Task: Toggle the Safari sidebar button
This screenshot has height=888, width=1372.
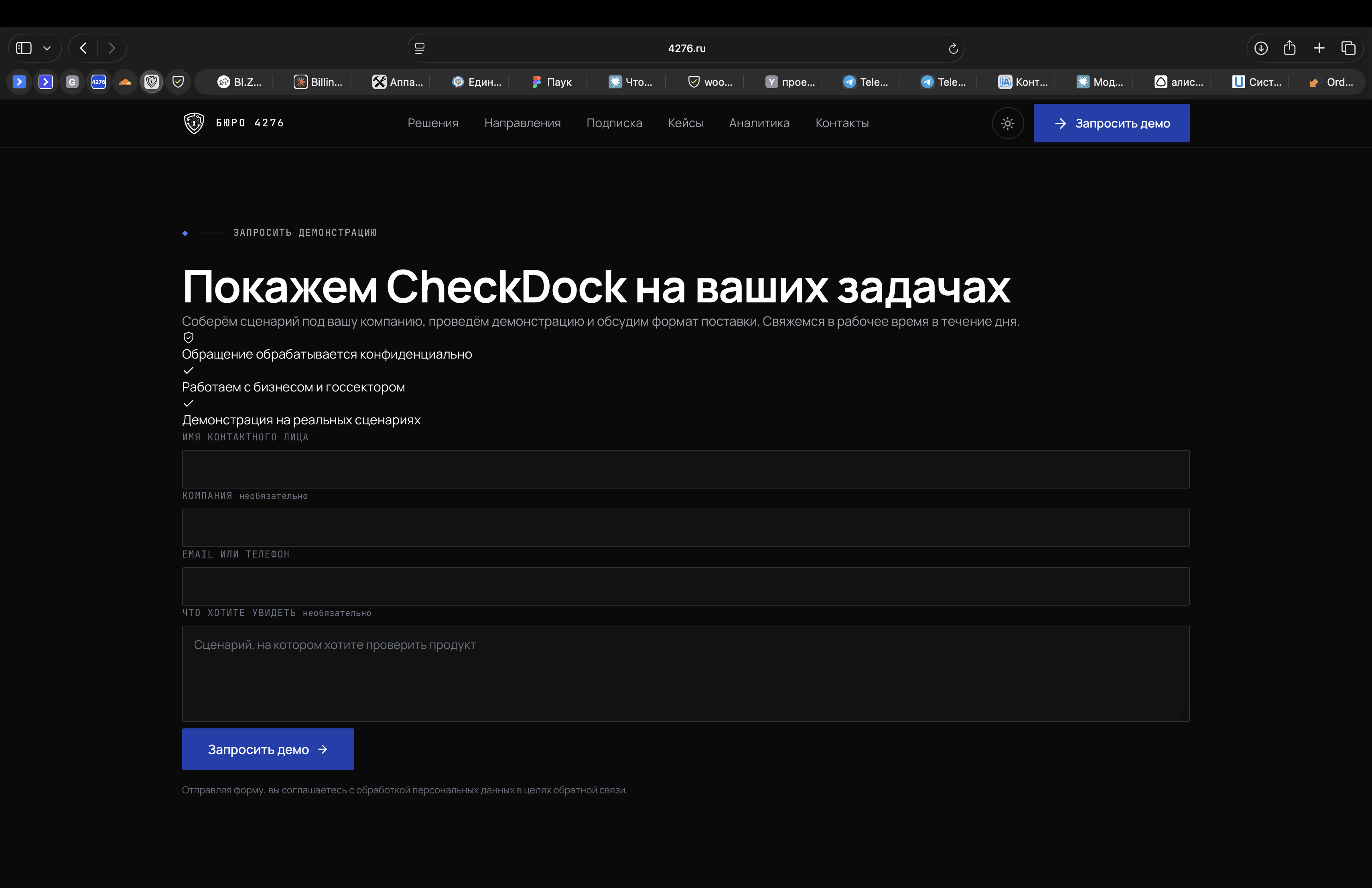Action: point(24,49)
